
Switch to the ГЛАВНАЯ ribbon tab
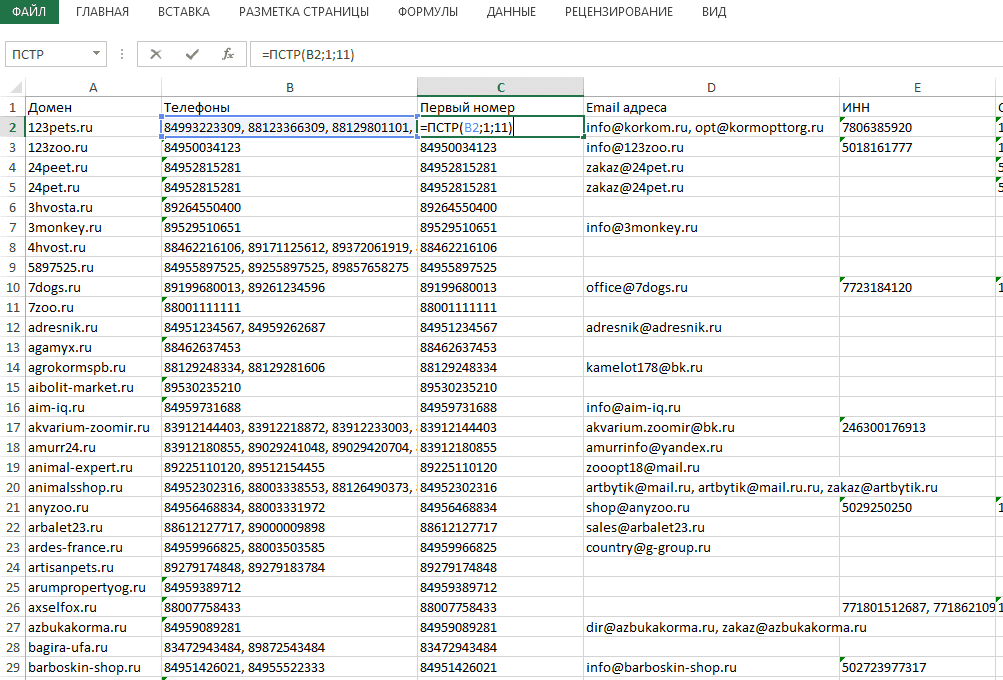[x=102, y=12]
